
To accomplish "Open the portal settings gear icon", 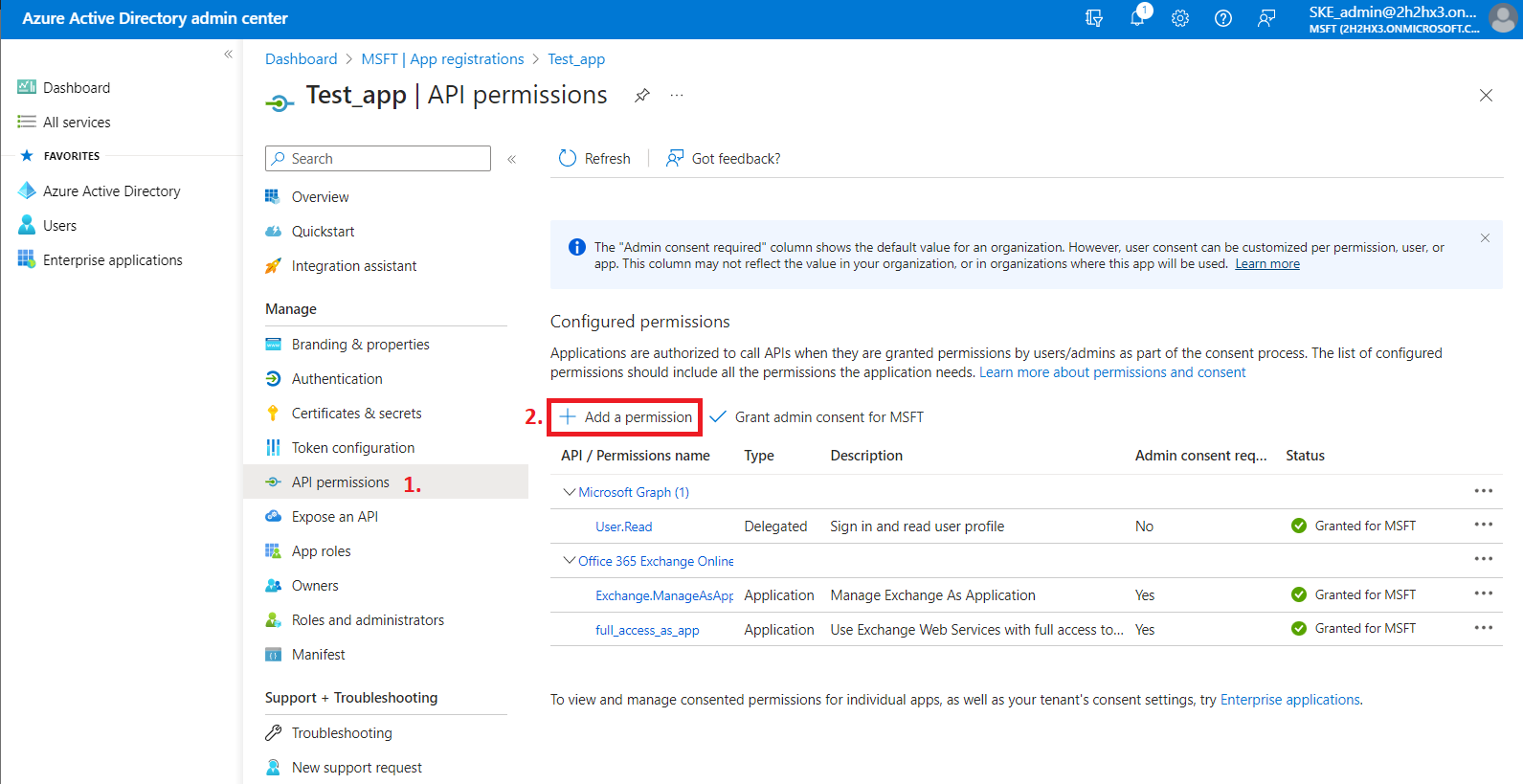I will tap(1180, 18).
